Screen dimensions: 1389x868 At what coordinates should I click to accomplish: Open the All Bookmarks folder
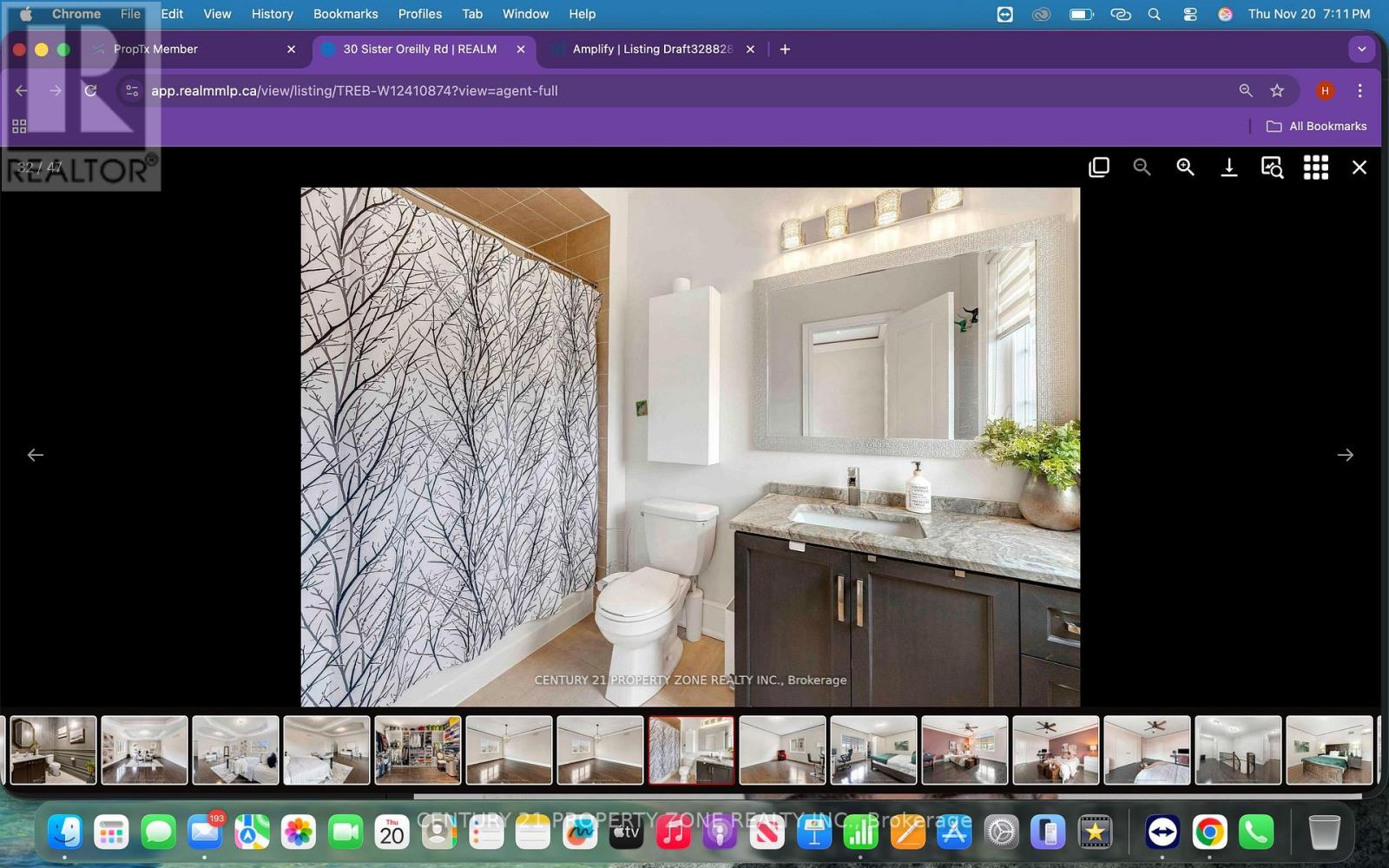click(1317, 127)
